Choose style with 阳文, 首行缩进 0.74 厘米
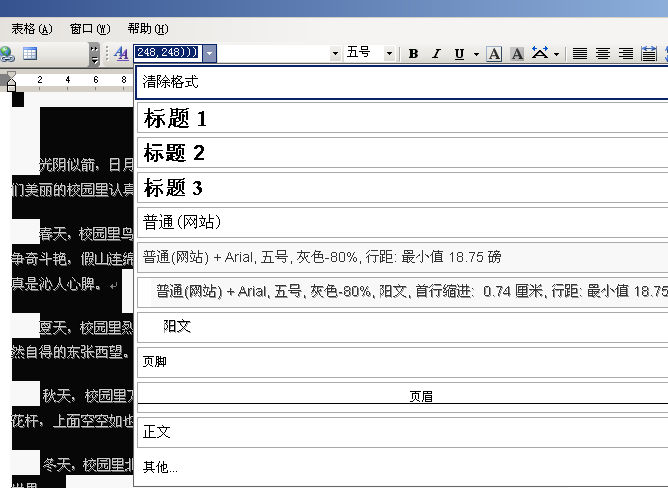 click(x=403, y=292)
